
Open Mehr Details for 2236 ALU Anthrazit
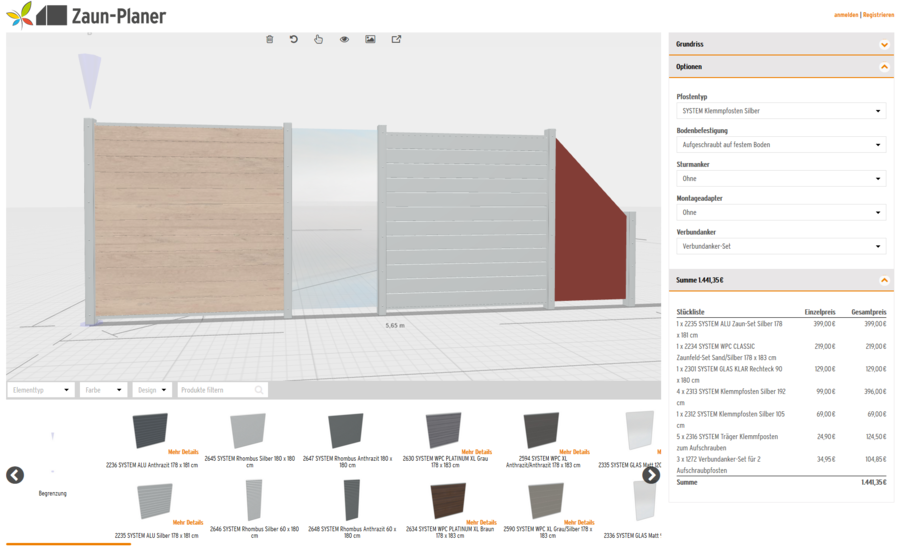(183, 452)
